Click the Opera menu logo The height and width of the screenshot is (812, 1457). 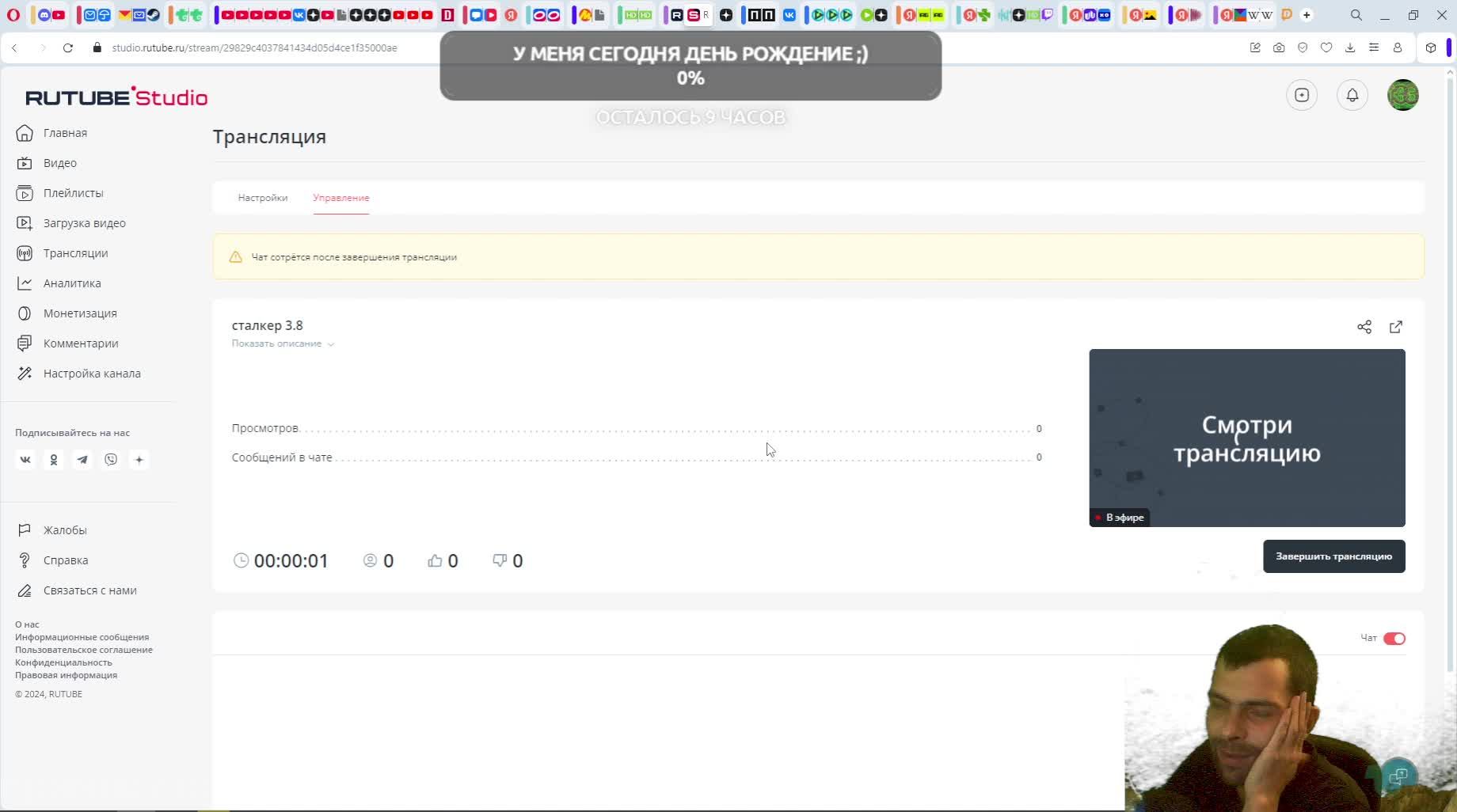(x=13, y=15)
